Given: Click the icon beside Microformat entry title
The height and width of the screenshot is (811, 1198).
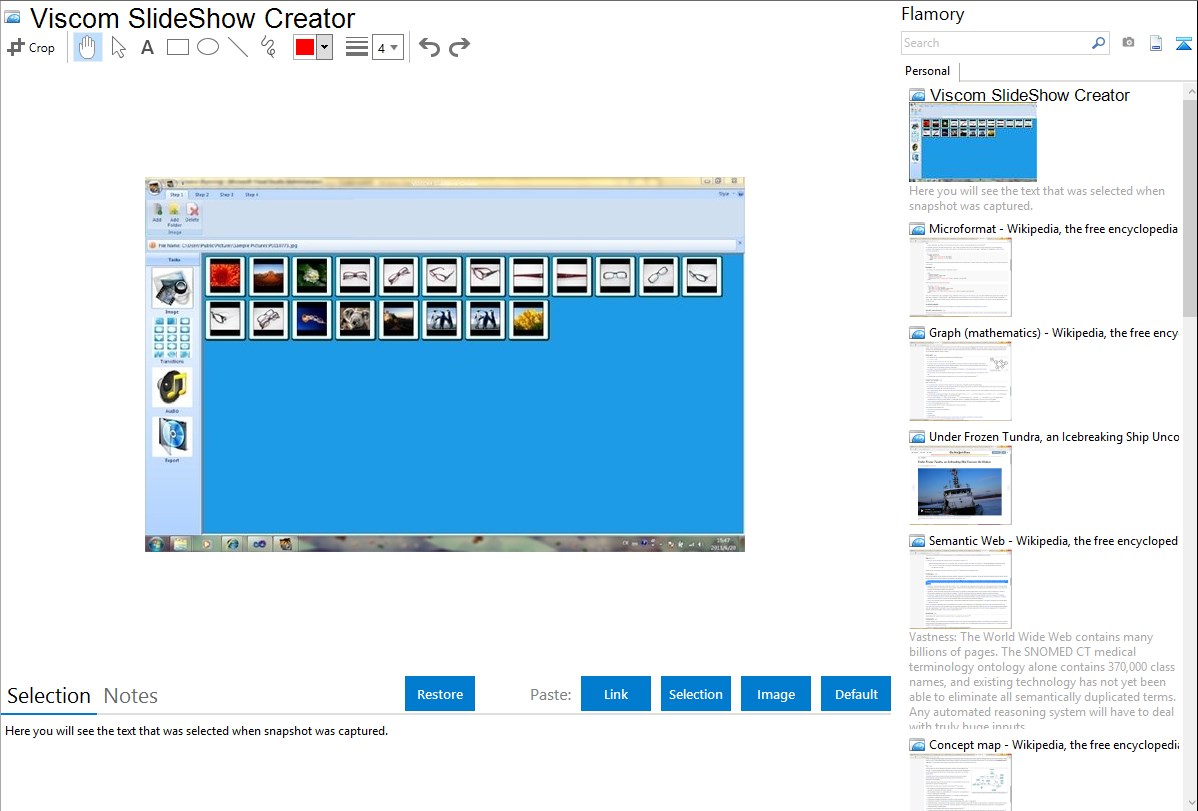Looking at the screenshot, I should (917, 229).
